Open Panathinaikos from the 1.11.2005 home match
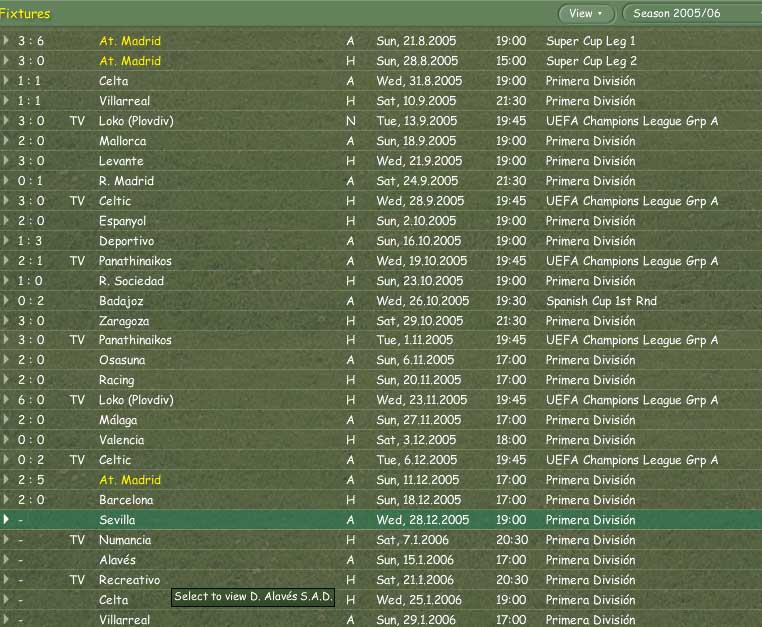 (135, 340)
